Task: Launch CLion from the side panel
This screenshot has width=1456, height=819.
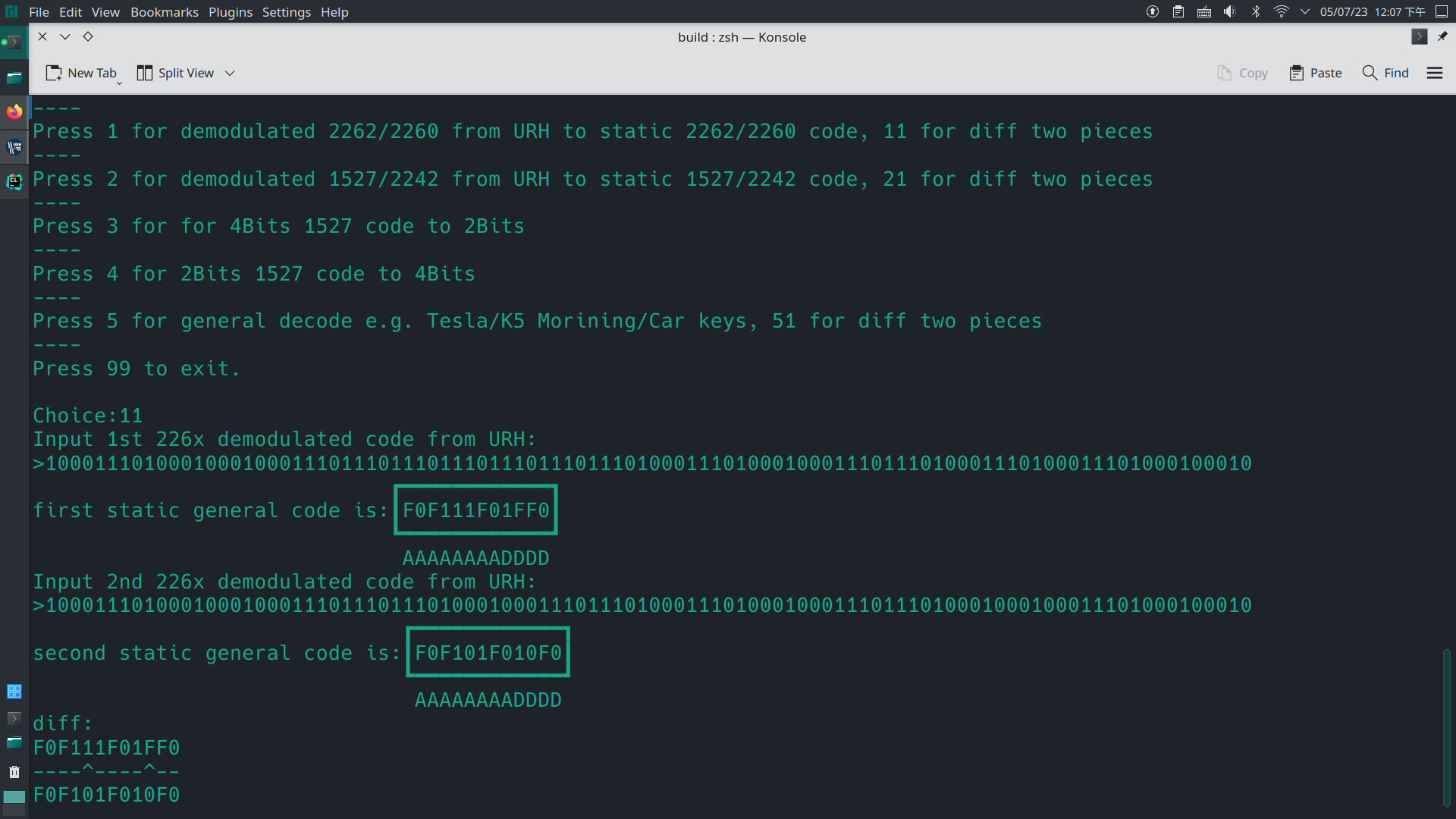Action: click(14, 181)
